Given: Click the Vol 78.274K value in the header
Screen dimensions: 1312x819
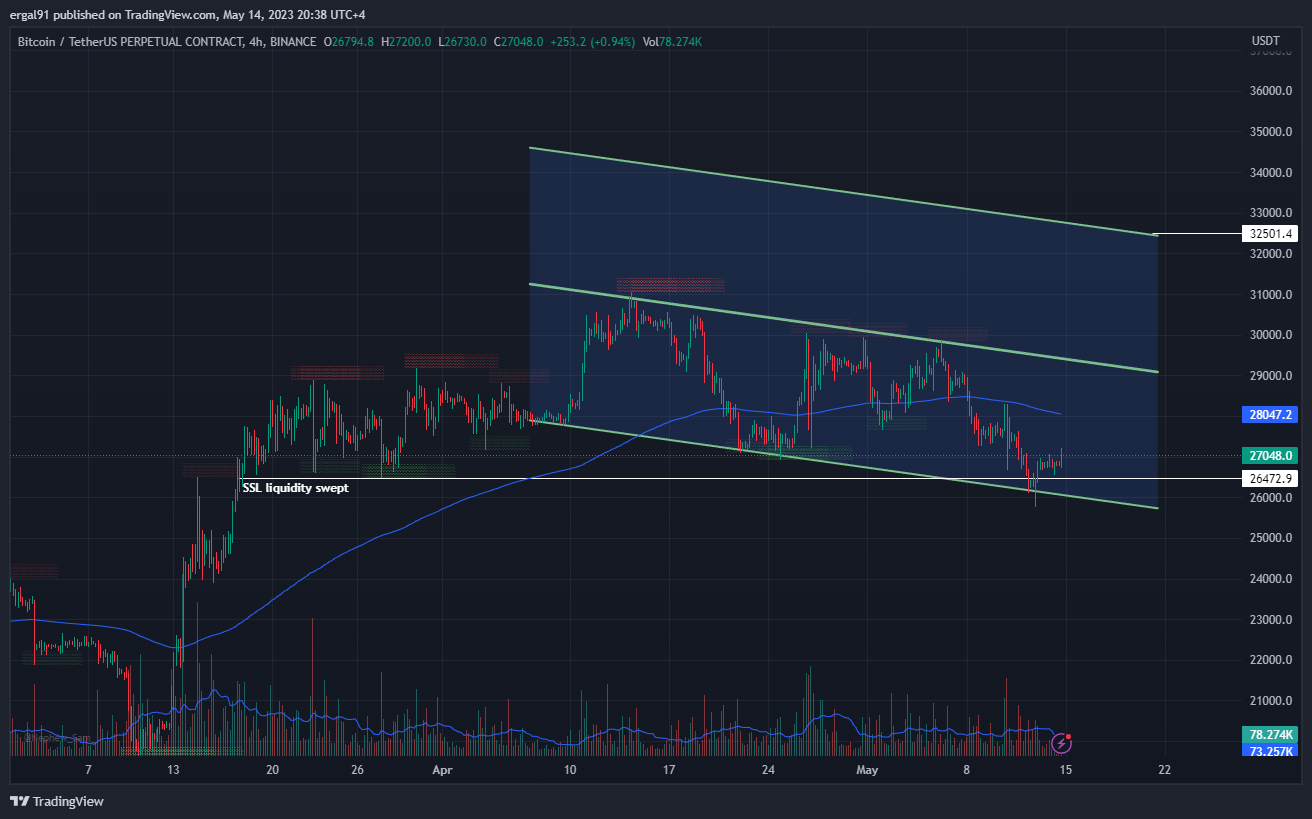Looking at the screenshot, I should (x=673, y=42).
